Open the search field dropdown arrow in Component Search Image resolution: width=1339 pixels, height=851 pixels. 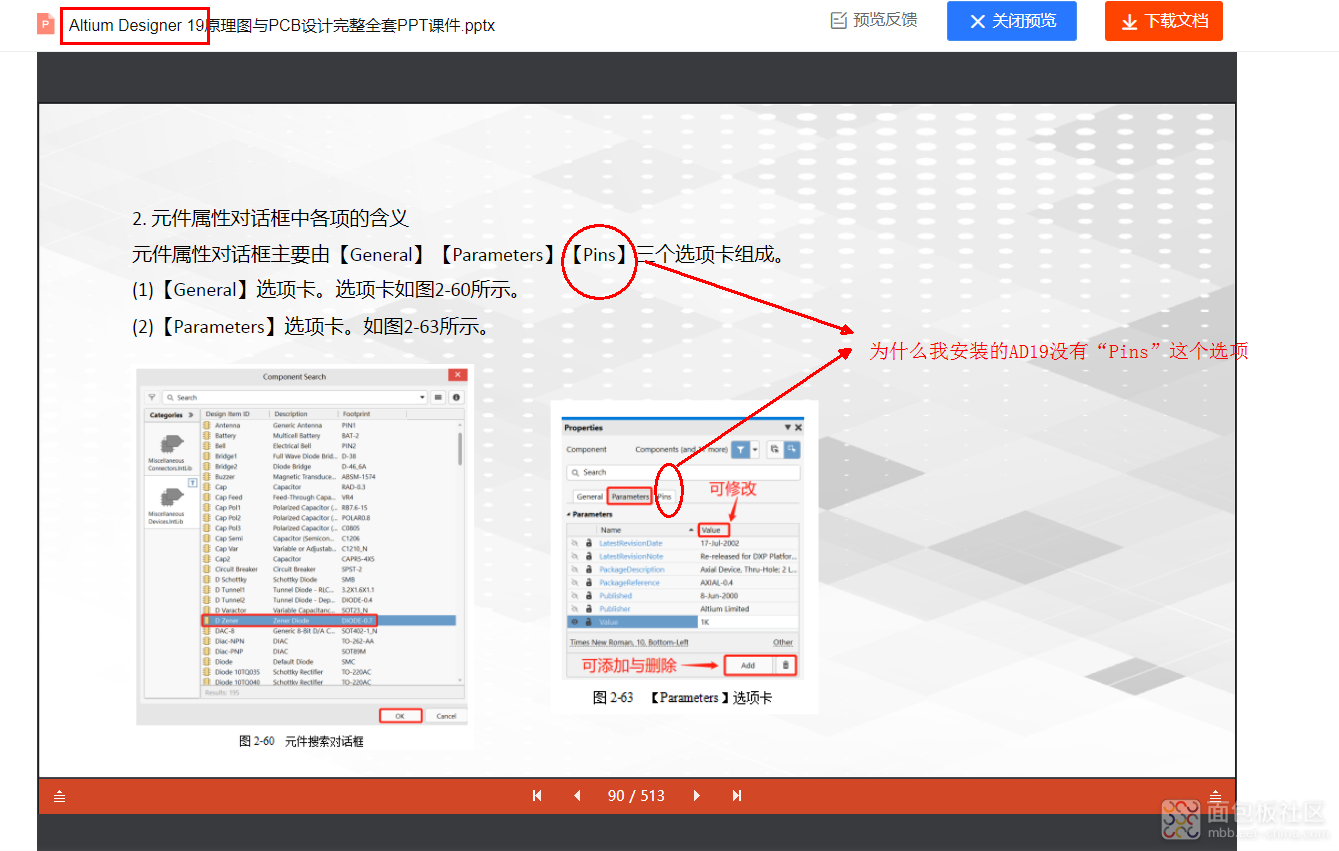[422, 397]
